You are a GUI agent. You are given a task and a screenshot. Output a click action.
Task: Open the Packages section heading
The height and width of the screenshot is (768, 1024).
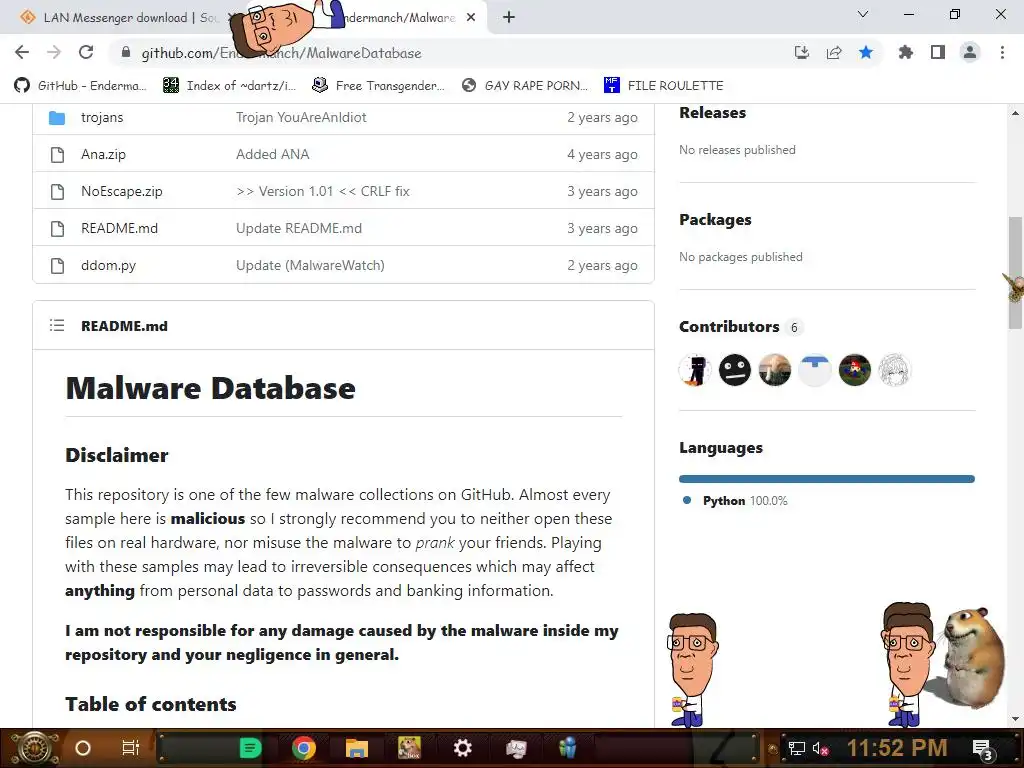tap(715, 220)
